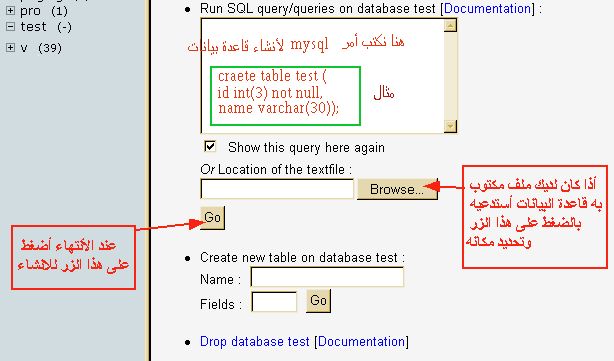This screenshot has width=614, height=361.
Task: Click inside the SQL query text area
Action: coord(323,76)
